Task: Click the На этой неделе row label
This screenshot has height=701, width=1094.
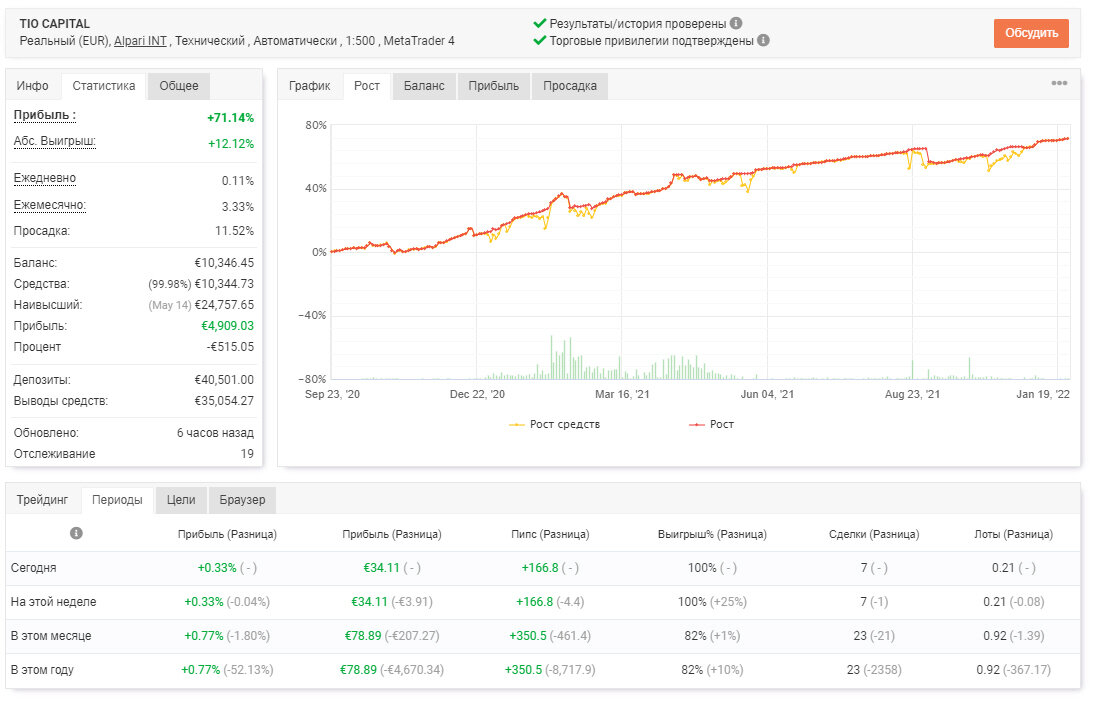Action: (53, 602)
